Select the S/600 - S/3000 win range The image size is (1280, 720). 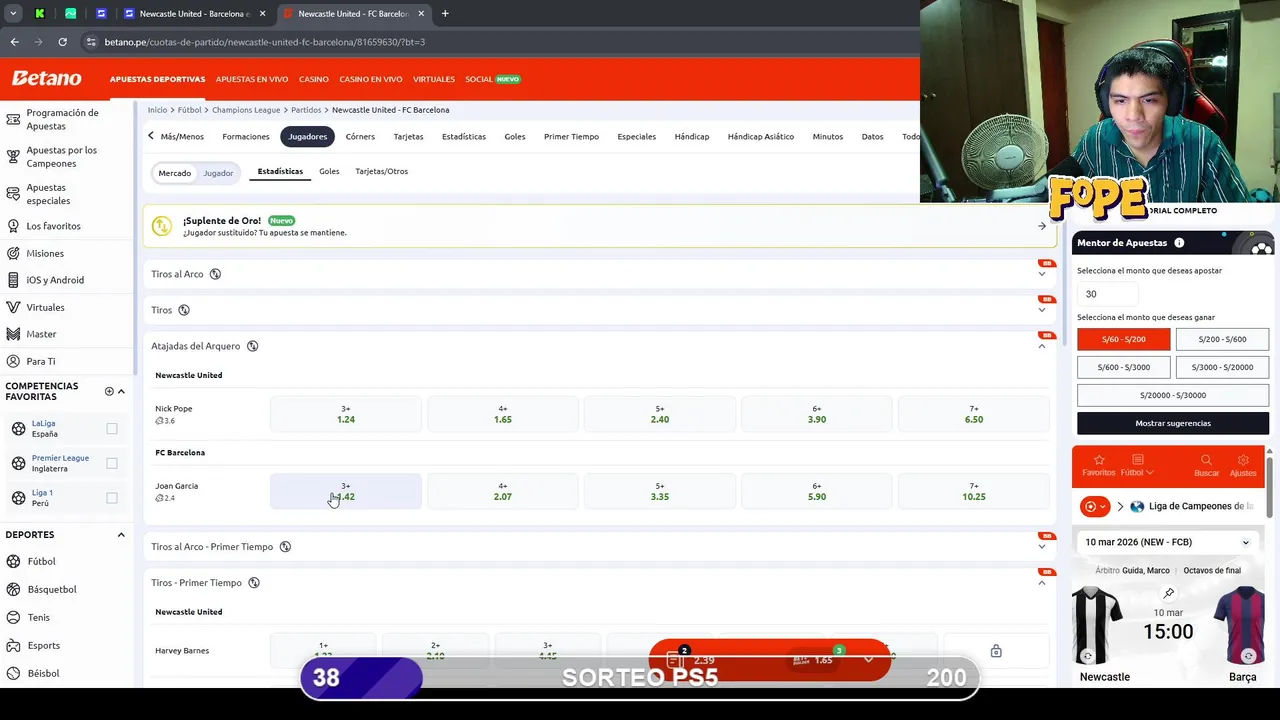pyautogui.click(x=1123, y=367)
